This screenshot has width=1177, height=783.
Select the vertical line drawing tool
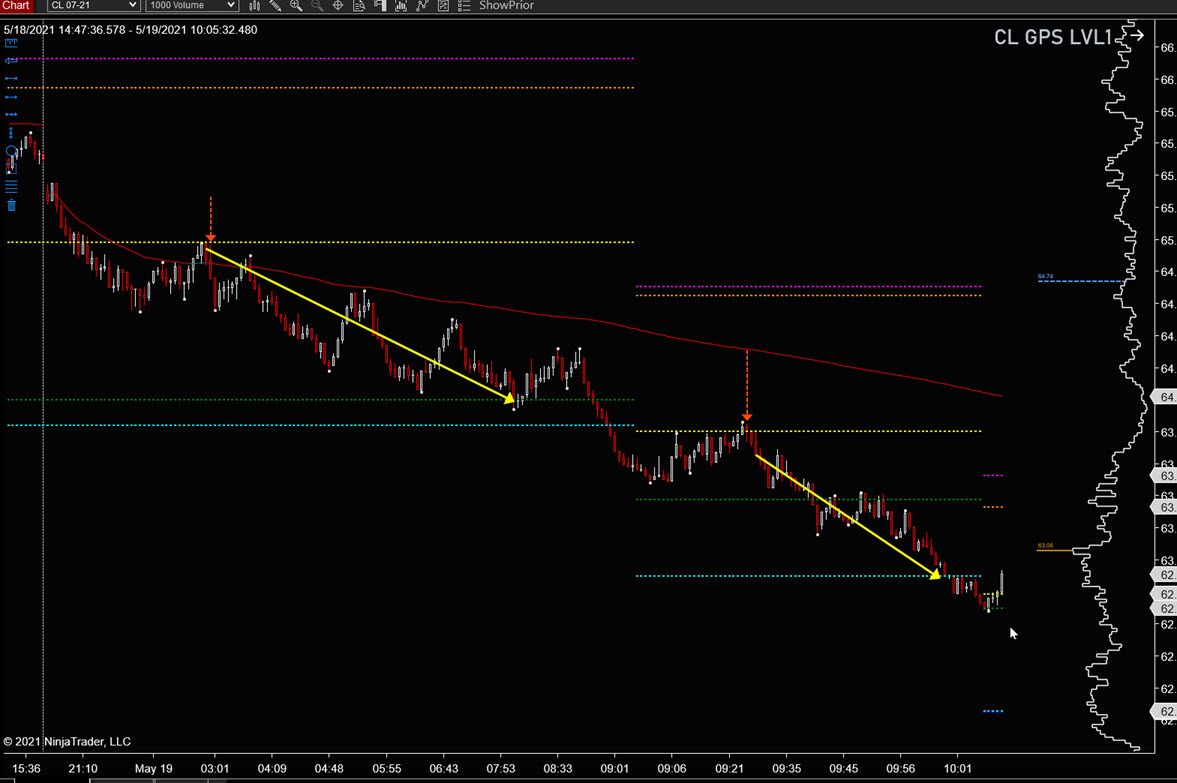tap(11, 133)
